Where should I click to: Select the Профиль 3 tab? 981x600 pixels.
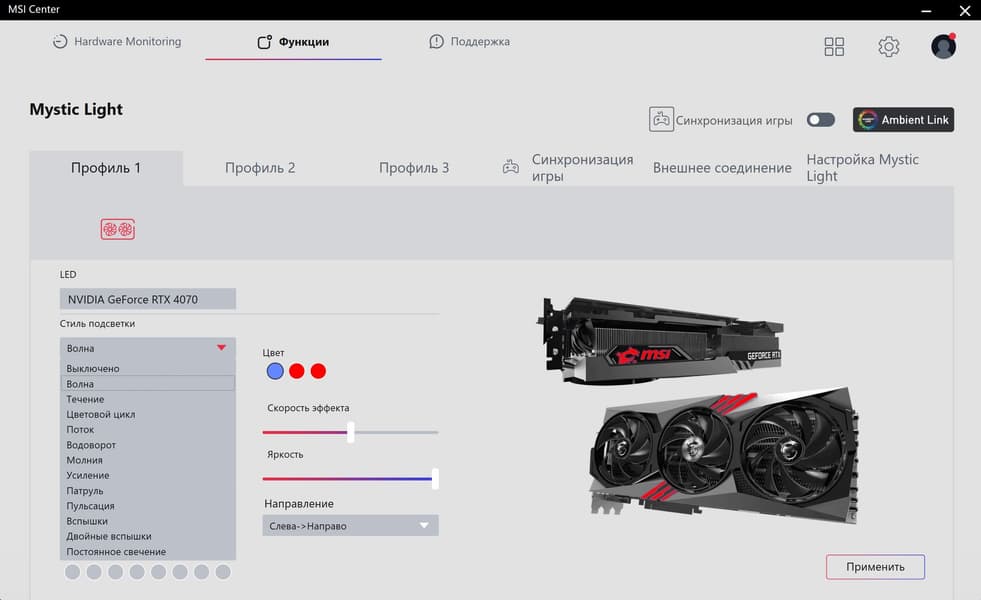414,168
